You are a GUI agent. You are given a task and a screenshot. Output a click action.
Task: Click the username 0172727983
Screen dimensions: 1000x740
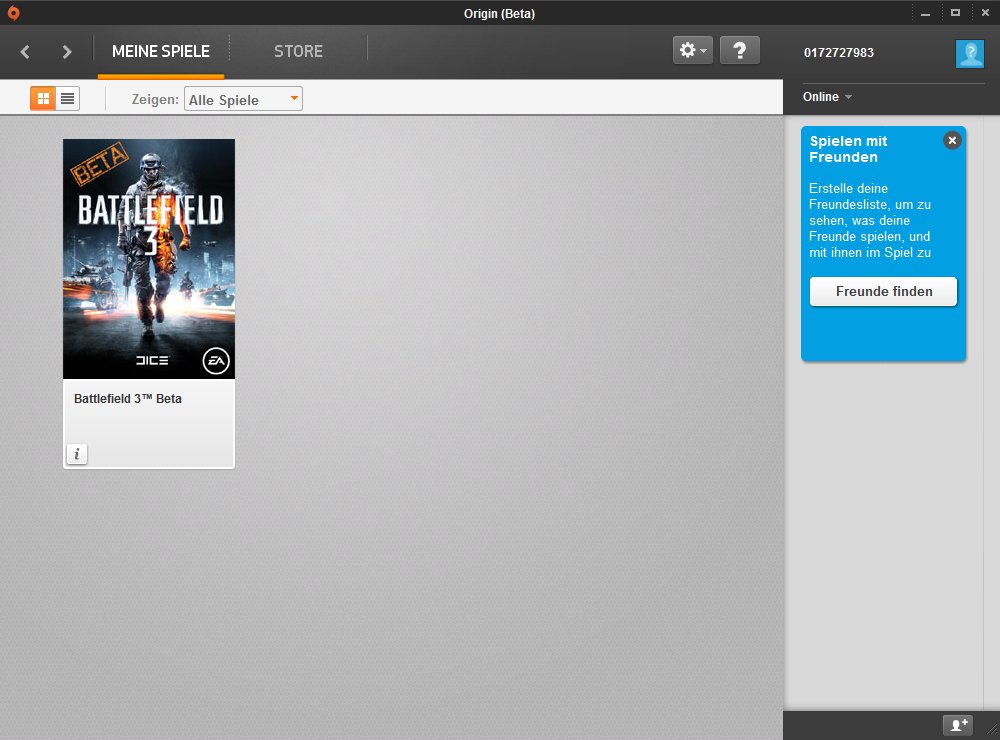tap(839, 52)
